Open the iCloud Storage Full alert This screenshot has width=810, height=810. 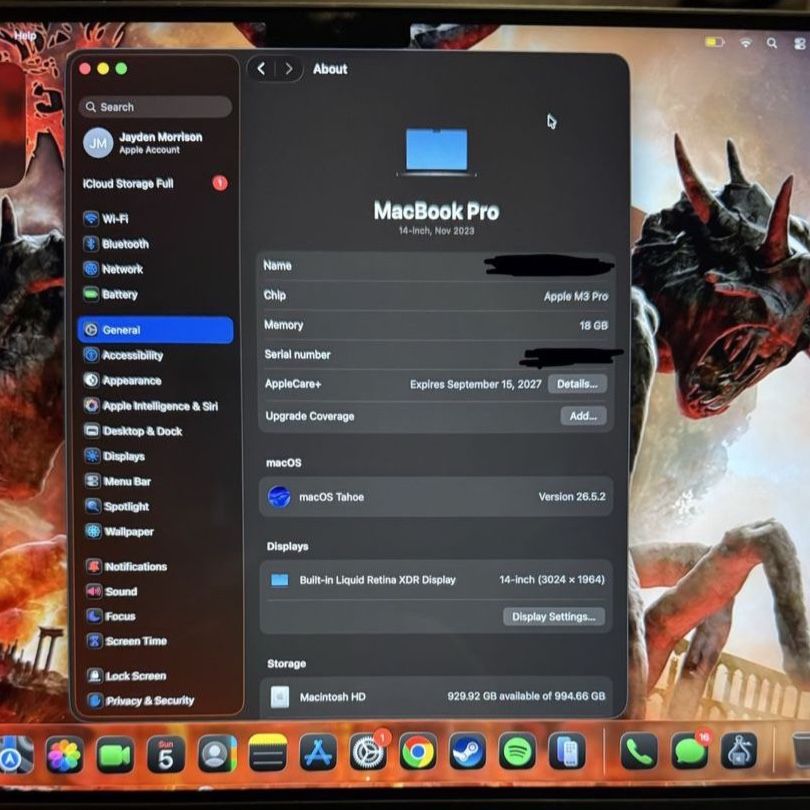[x=155, y=183]
